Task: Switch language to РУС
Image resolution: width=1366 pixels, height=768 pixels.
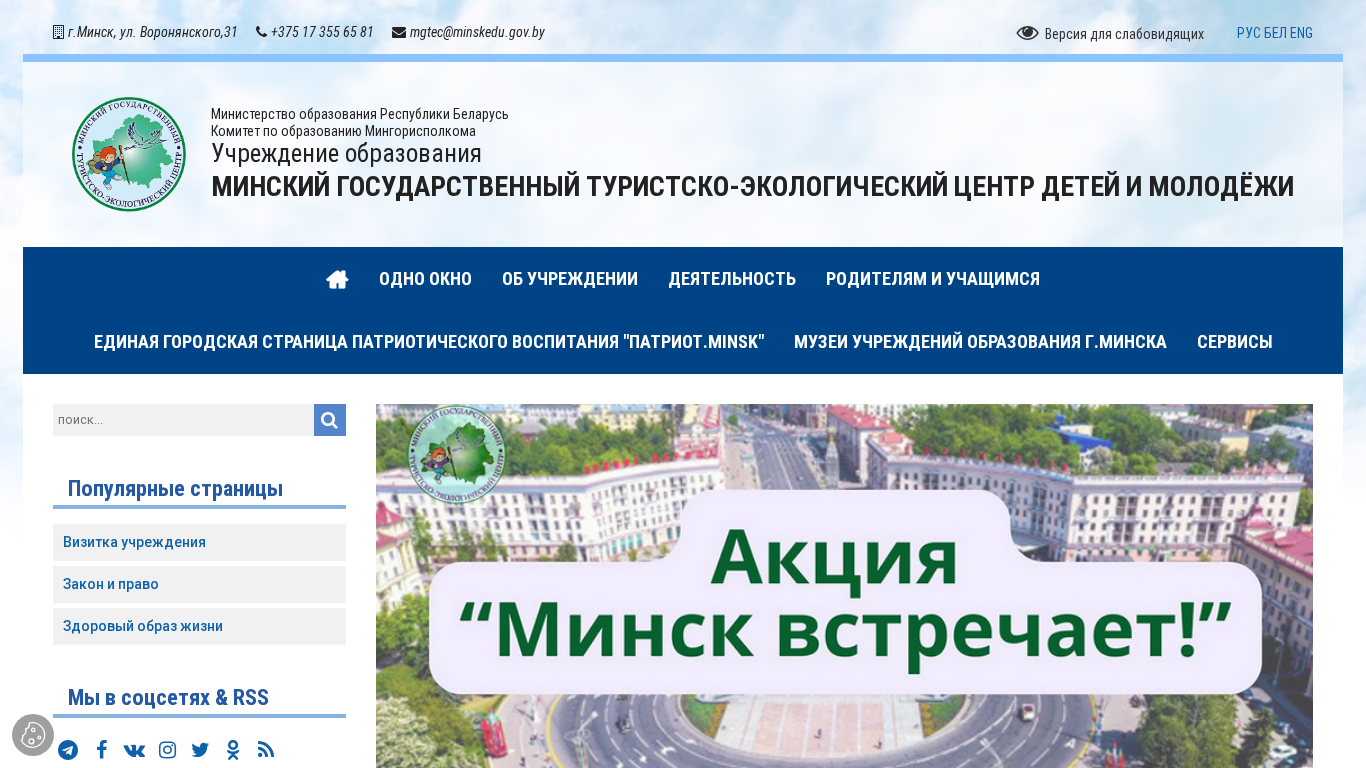Action: click(x=1249, y=33)
